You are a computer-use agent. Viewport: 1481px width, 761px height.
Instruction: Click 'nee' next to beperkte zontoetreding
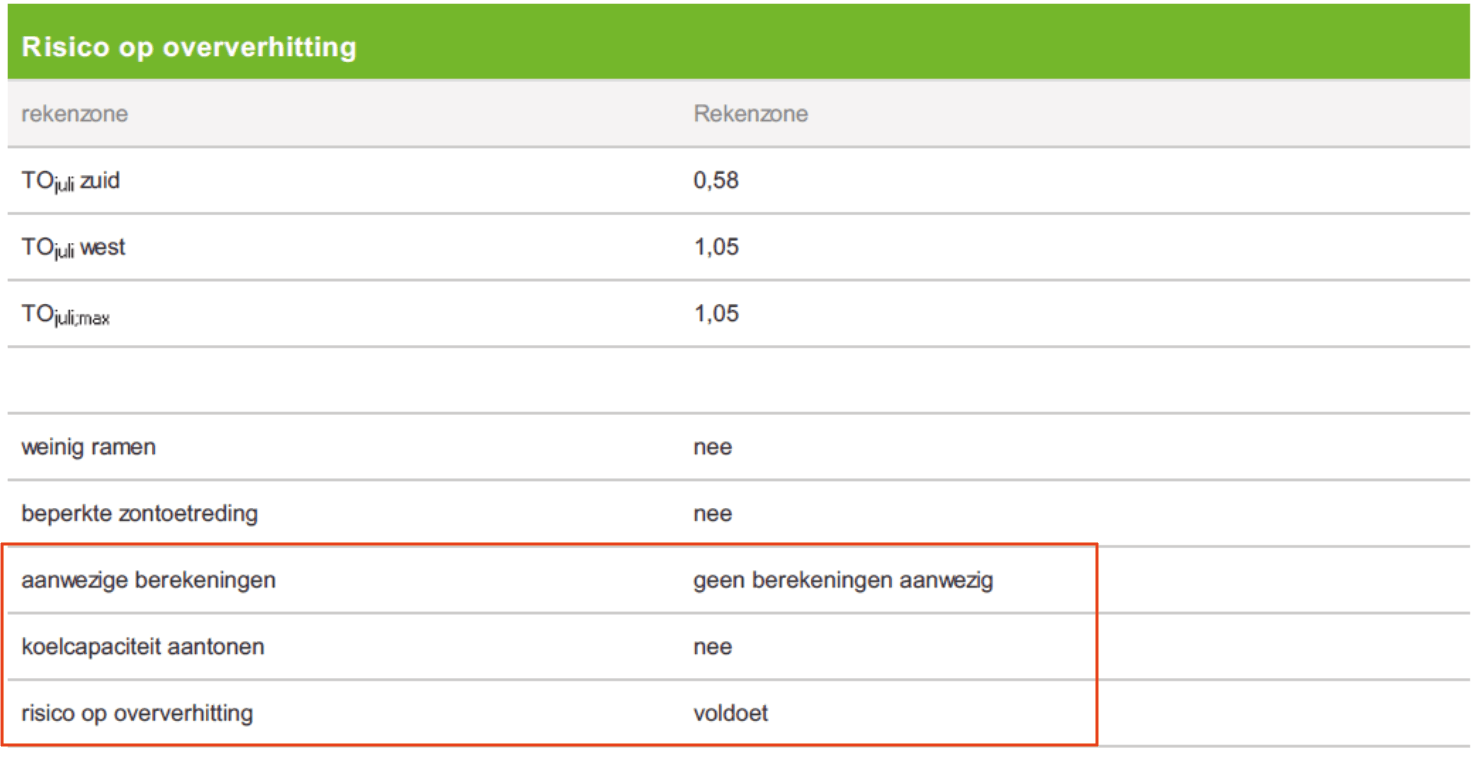pos(712,514)
